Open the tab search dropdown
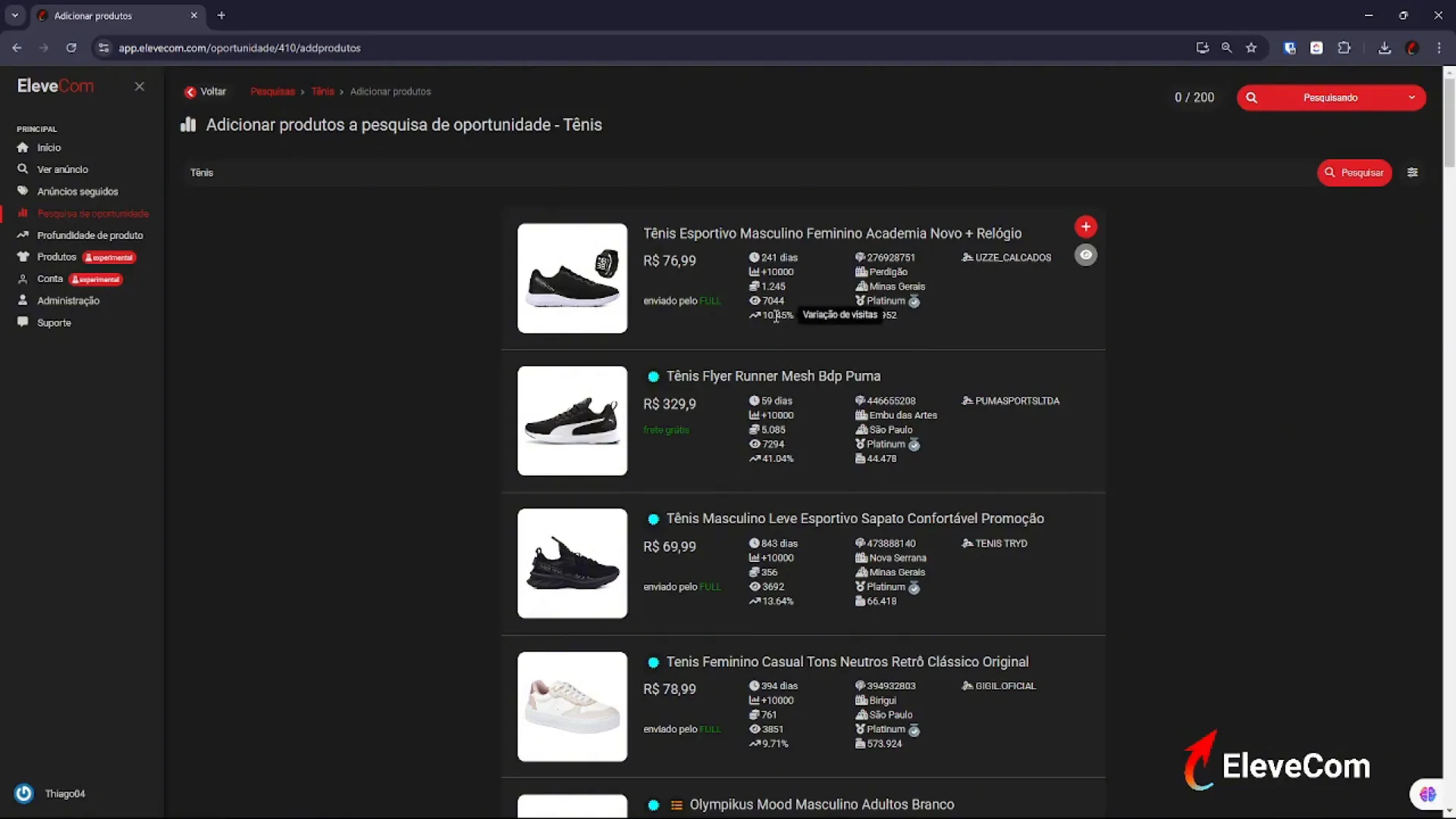This screenshot has width=1456, height=819. coord(14,15)
